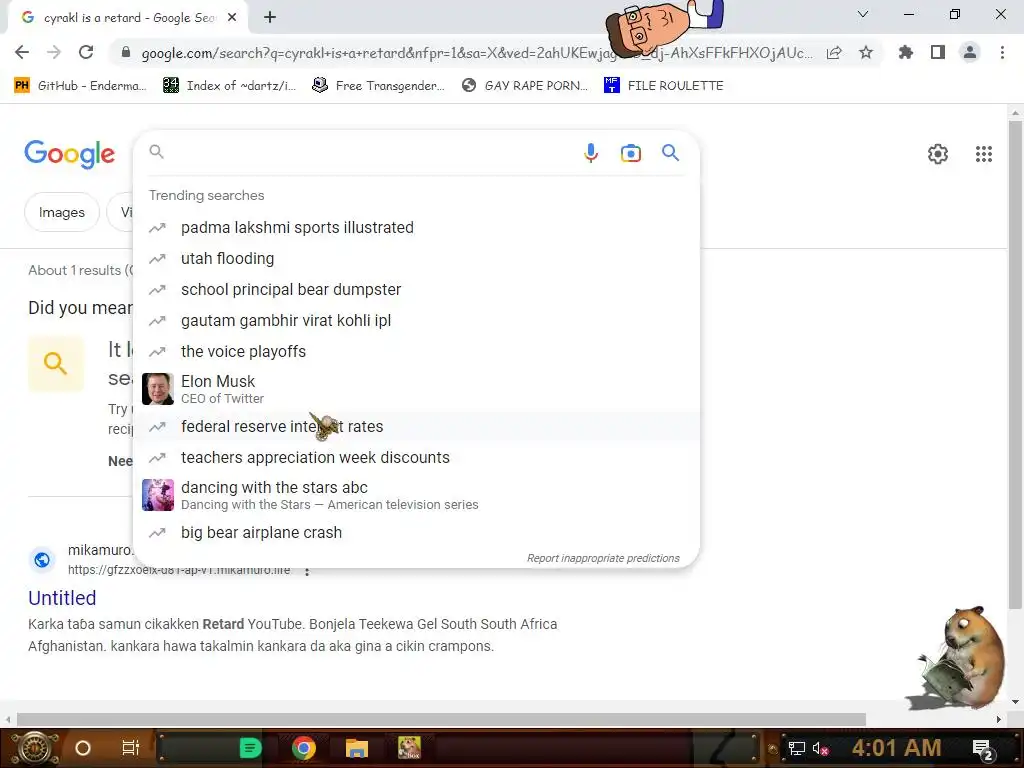The height and width of the screenshot is (768, 1024).
Task: Open Google quick settings gear
Action: click(938, 153)
